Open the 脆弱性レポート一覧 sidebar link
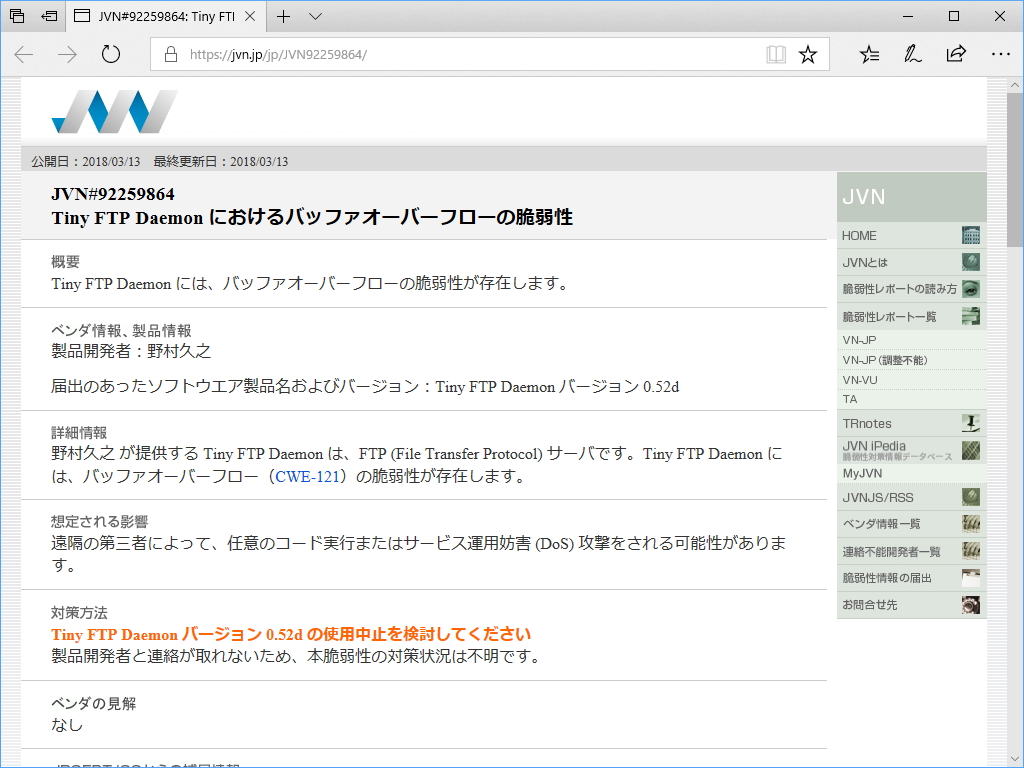Screen dimensions: 1024x768 click(969, 313)
